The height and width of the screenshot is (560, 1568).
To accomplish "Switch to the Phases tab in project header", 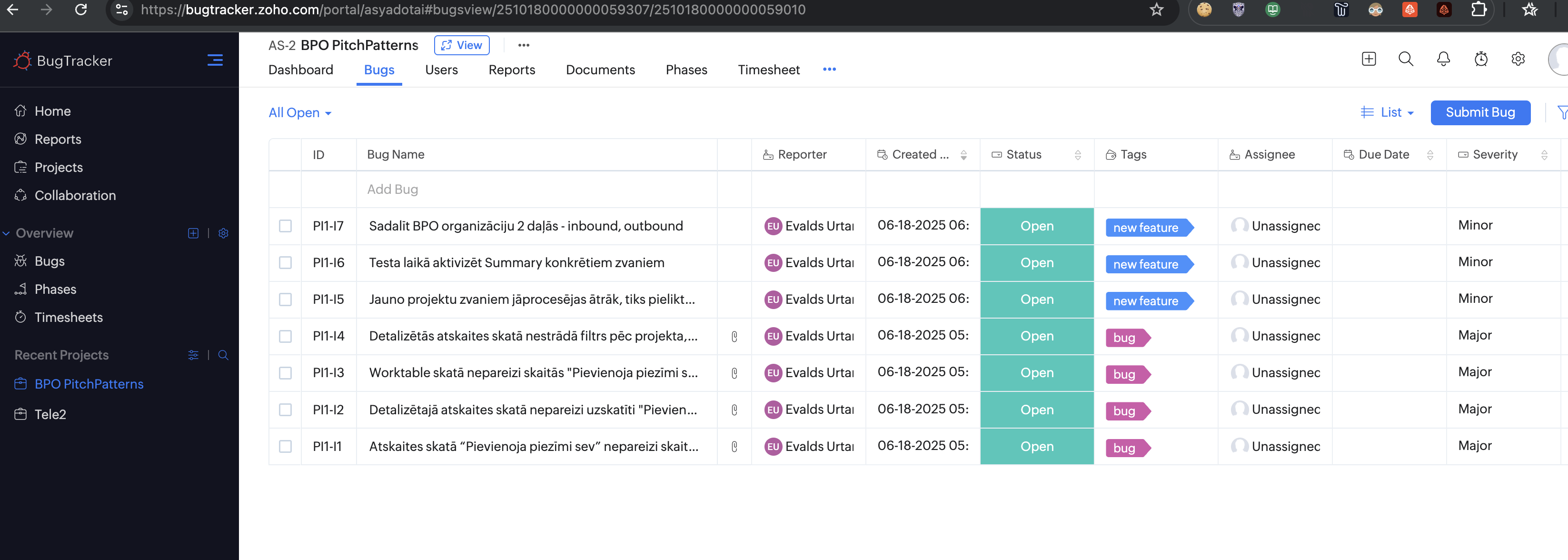I will [686, 70].
